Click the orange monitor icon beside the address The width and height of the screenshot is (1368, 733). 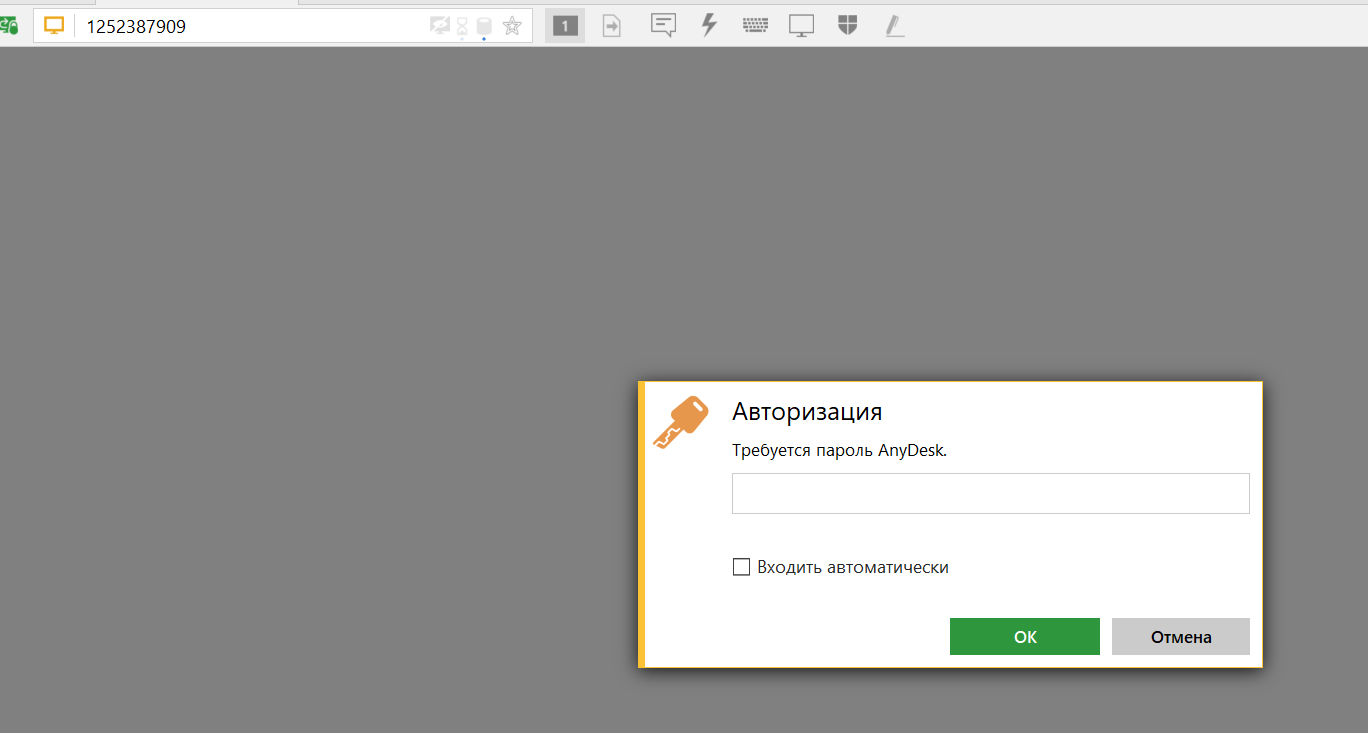pyautogui.click(x=54, y=26)
